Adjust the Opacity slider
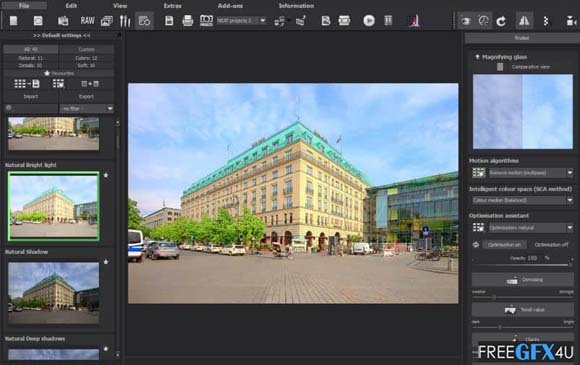This screenshot has height=365, width=580. click(x=523, y=264)
